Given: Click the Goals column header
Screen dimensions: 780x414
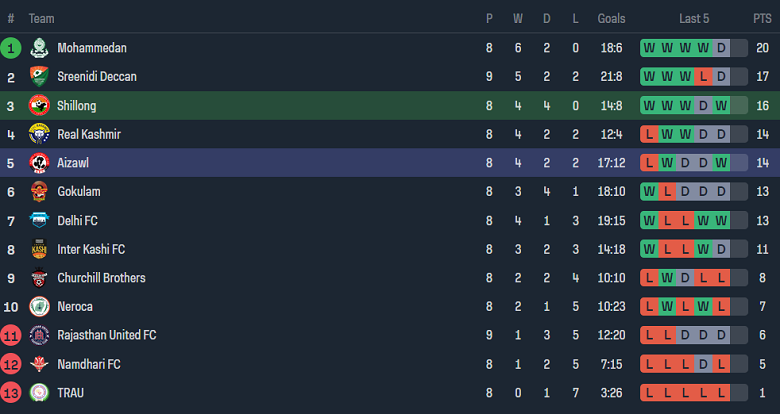Looking at the screenshot, I should click(x=611, y=18).
